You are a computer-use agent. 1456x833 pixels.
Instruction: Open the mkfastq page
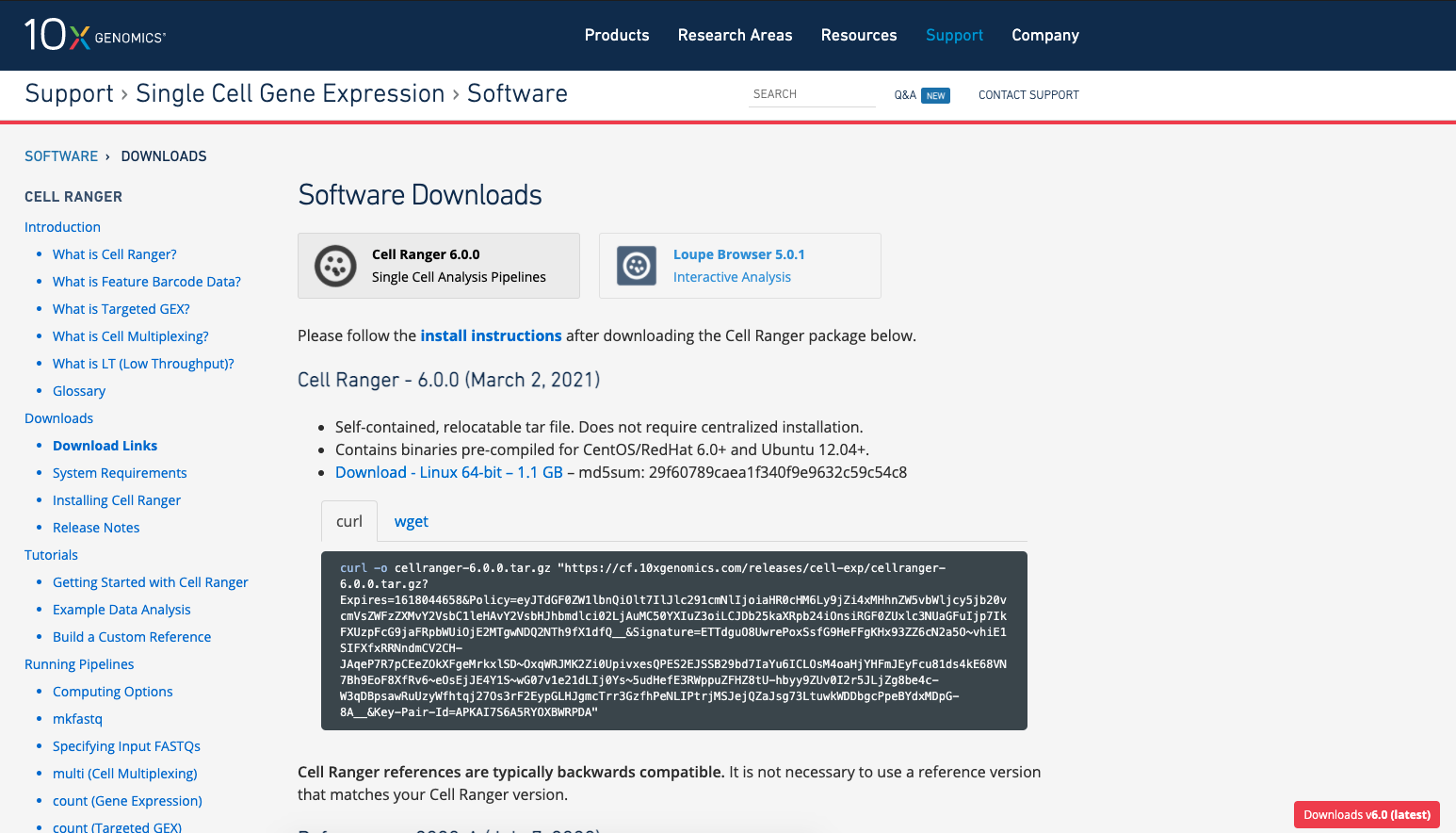click(77, 719)
